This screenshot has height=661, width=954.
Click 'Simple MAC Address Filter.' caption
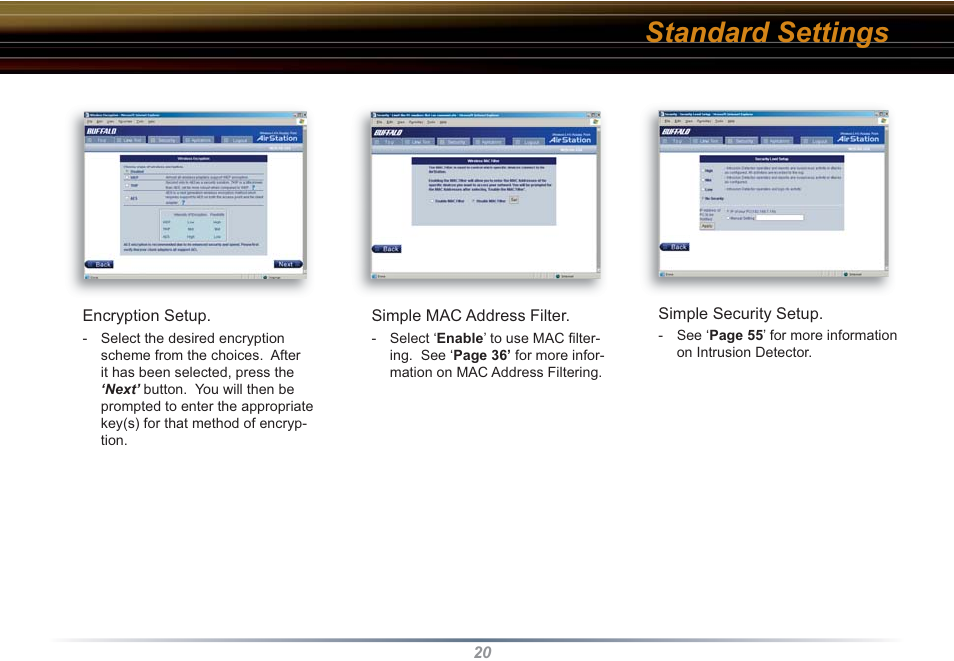(470, 316)
